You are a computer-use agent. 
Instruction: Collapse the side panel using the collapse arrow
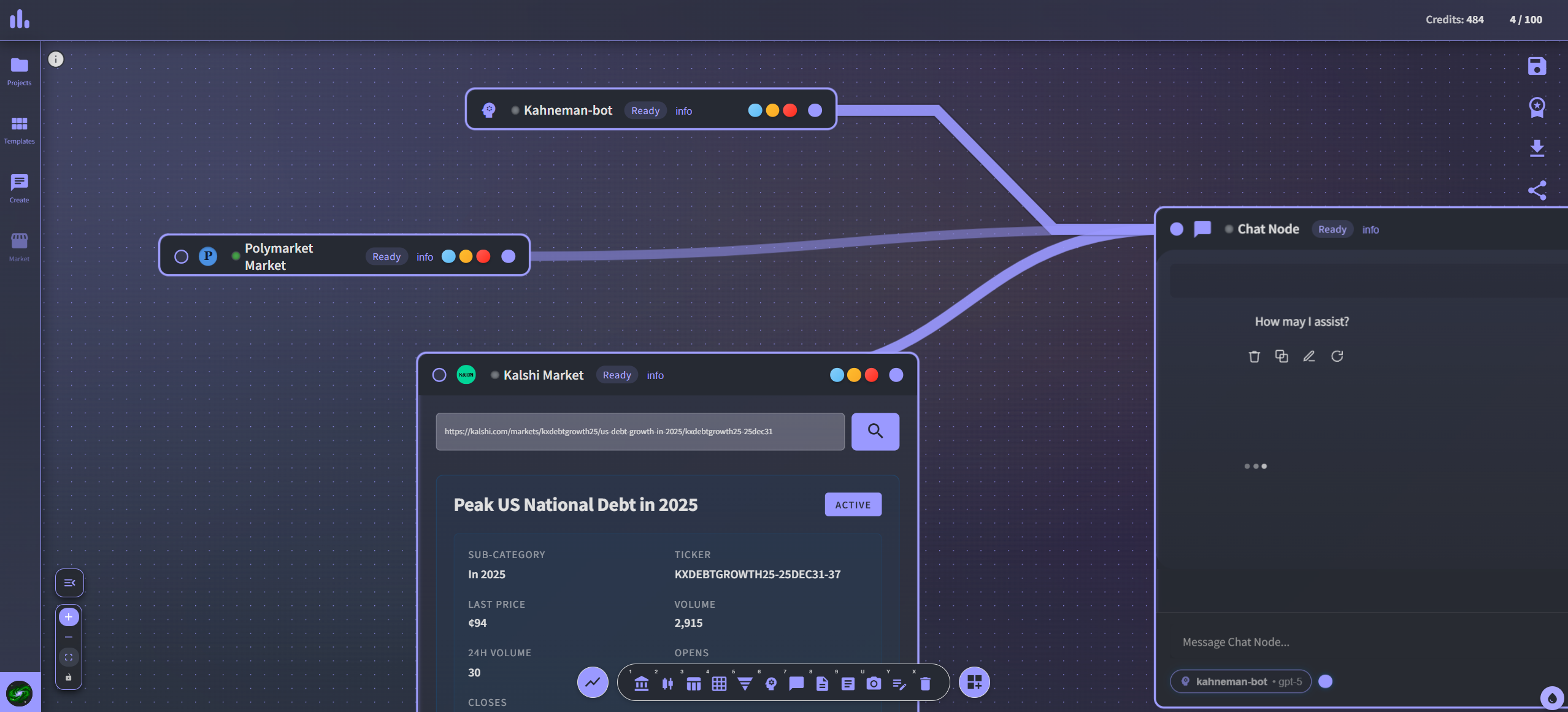pos(69,583)
